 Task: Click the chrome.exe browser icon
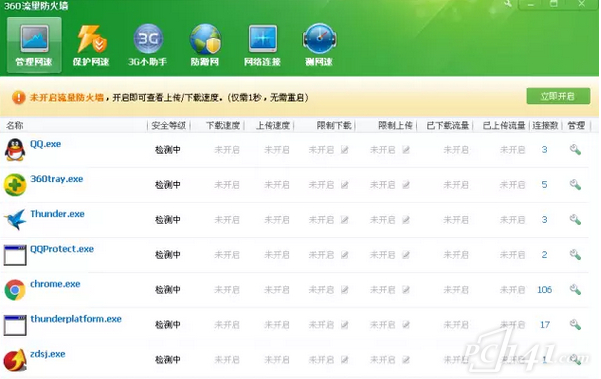(15, 290)
